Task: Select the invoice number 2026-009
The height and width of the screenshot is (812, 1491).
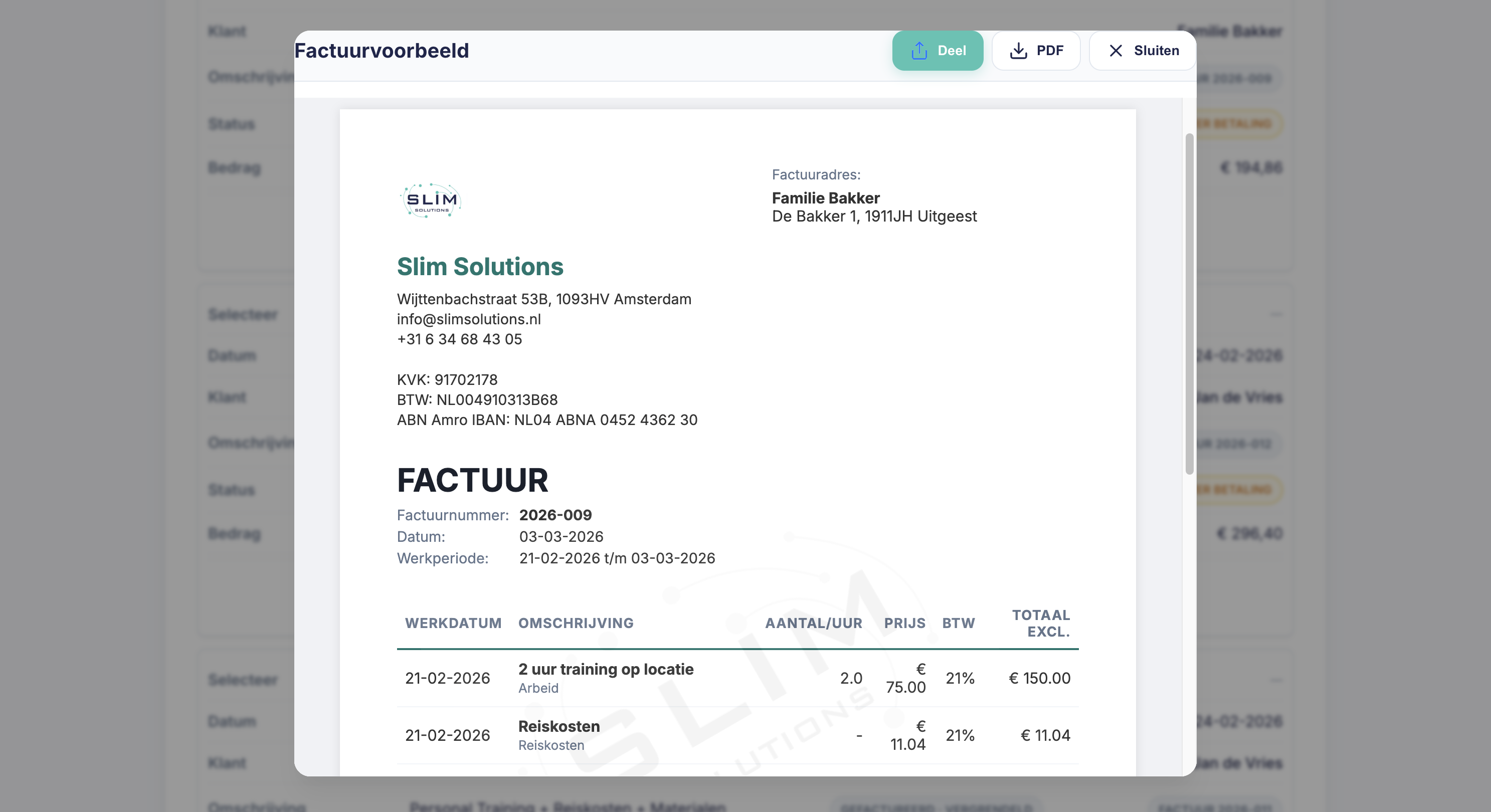Action: pos(555,515)
